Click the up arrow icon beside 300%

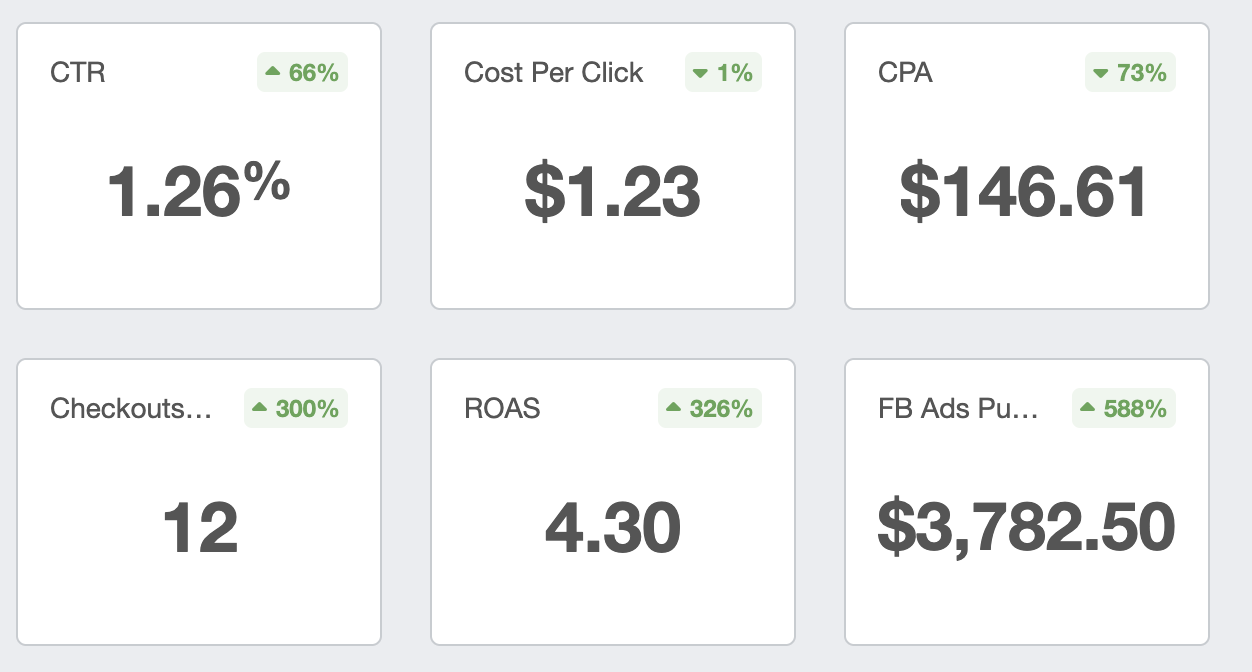260,408
